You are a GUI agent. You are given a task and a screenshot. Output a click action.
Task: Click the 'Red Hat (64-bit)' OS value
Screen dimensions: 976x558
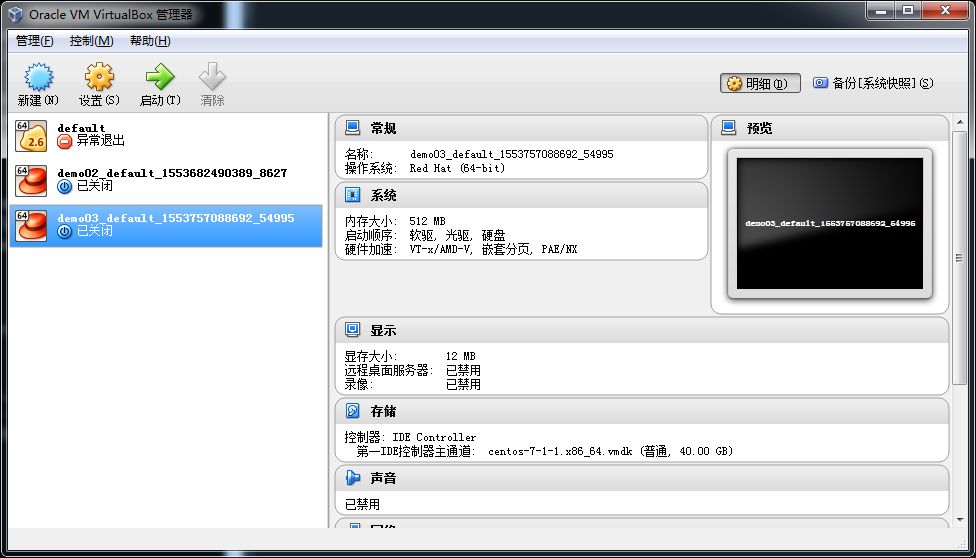(458, 168)
